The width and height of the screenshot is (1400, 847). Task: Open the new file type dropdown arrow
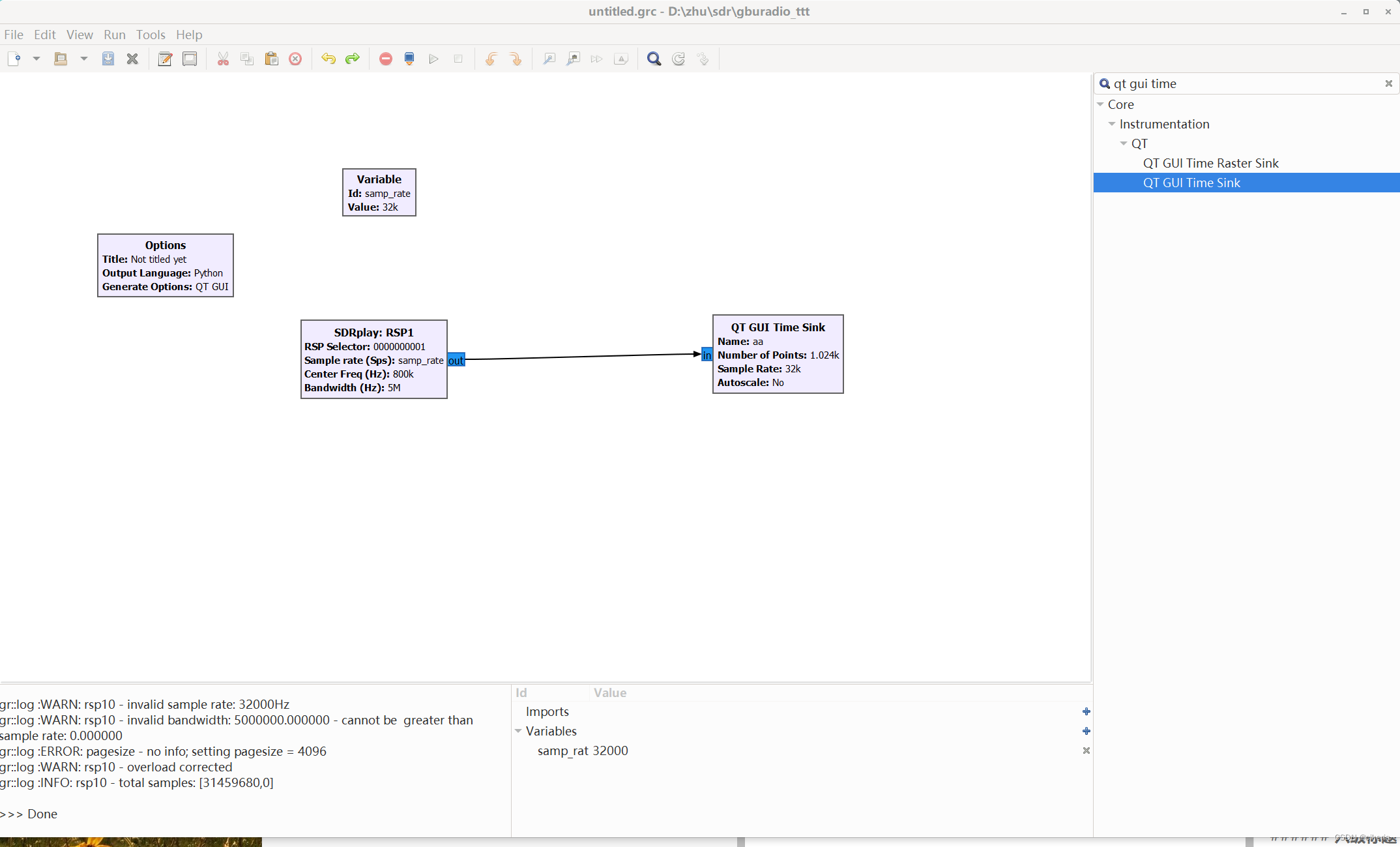(x=36, y=59)
